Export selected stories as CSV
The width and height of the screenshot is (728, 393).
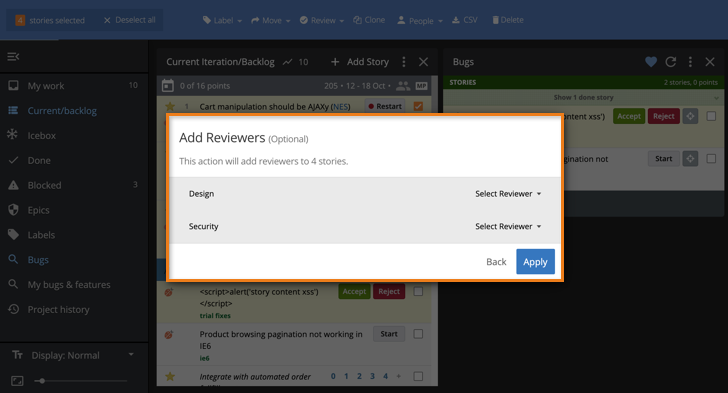point(465,20)
